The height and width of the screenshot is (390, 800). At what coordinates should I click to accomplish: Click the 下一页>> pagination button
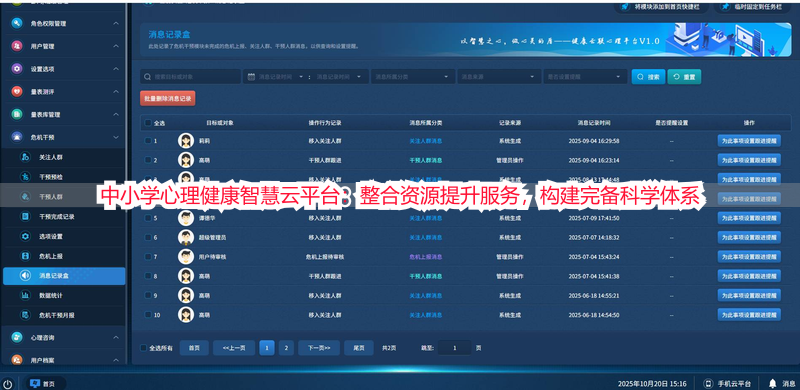(x=319, y=348)
